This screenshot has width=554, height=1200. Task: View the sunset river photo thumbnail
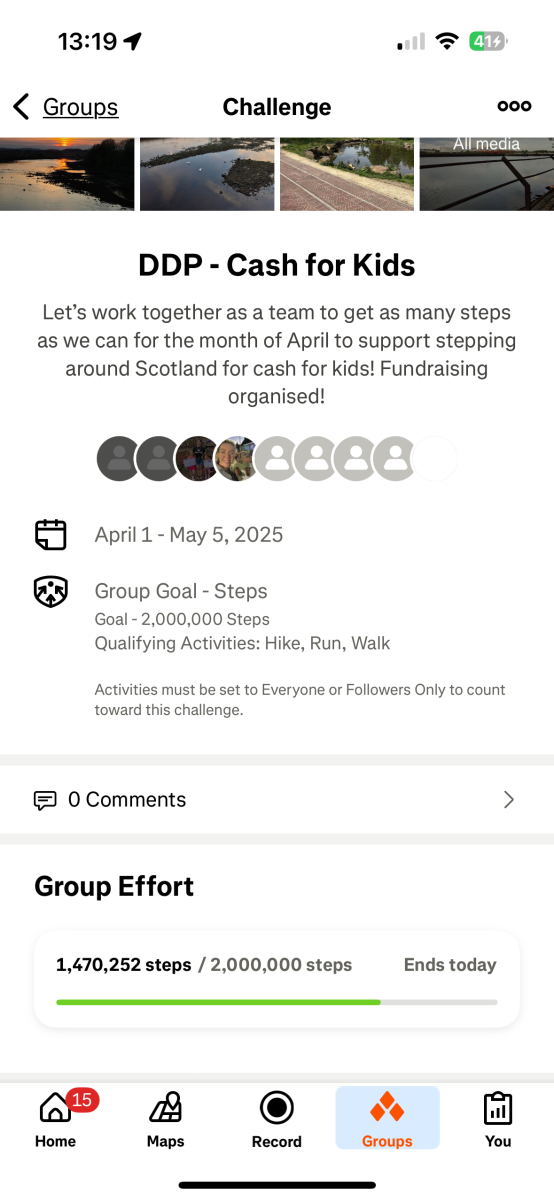coord(67,174)
